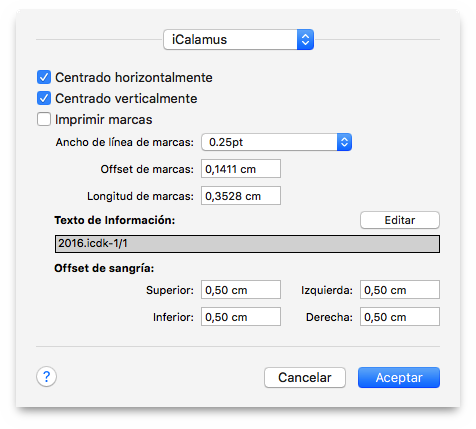Click the Derecha bleed offset field
The height and width of the screenshot is (429, 476).
click(x=400, y=317)
